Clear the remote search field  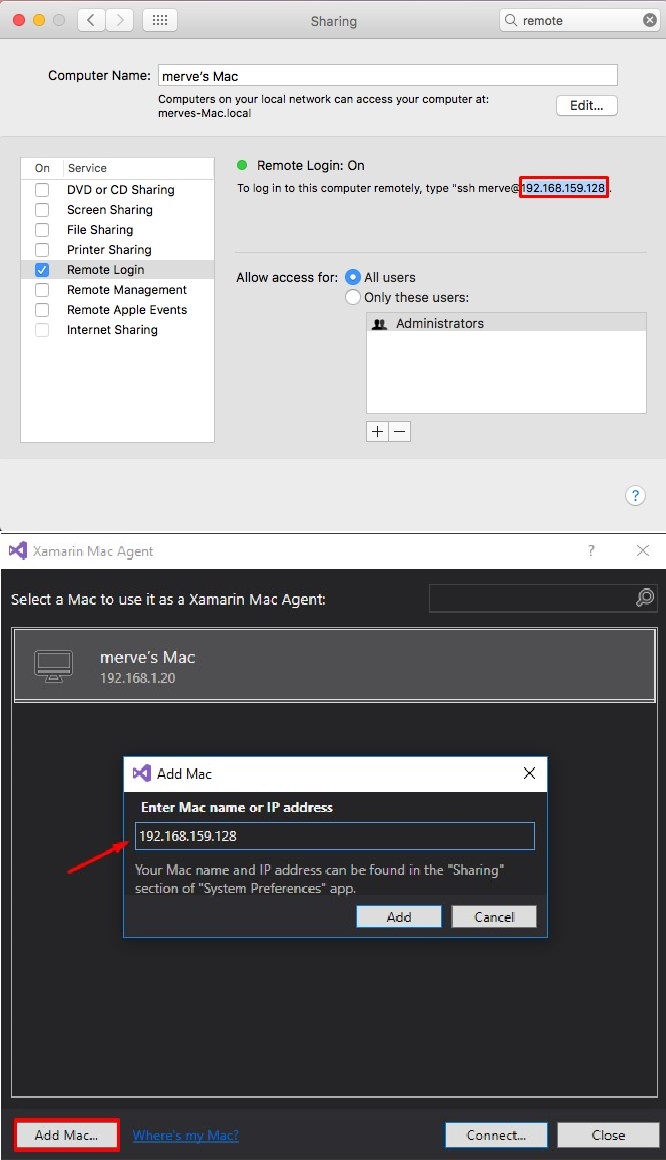tap(650, 20)
